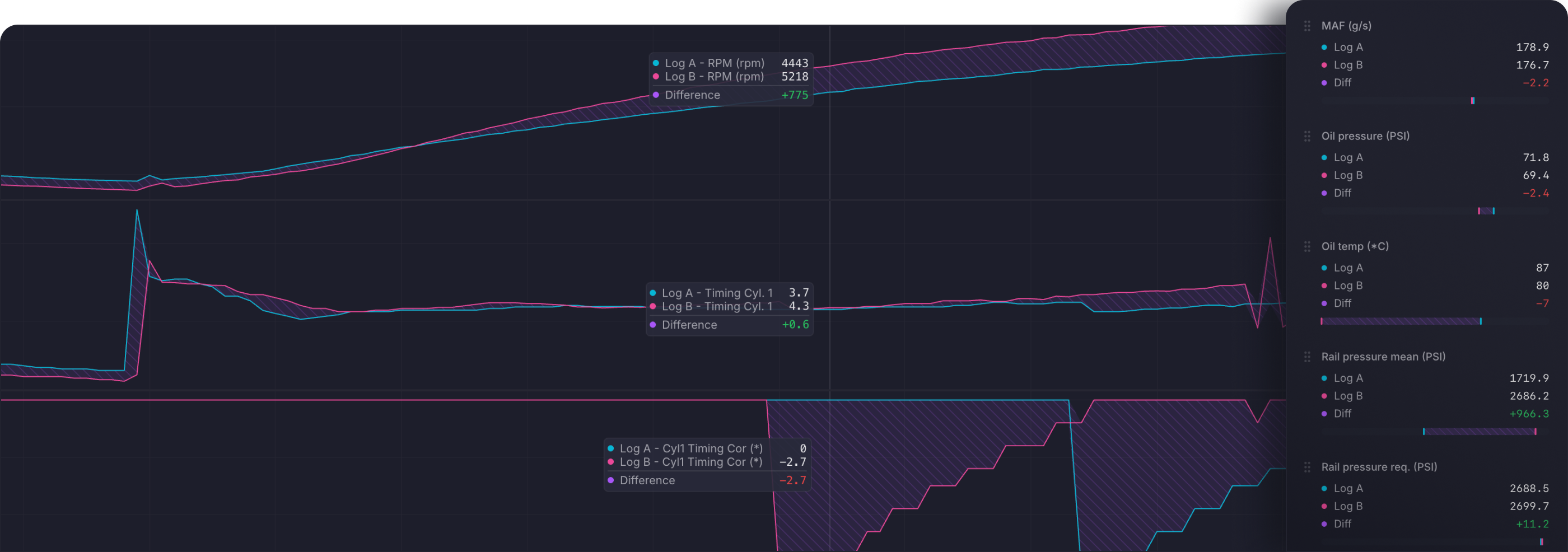Grab the Oil pressure (PSI) drag handle
Viewport: 1568px width, 552px height.
(1307, 137)
